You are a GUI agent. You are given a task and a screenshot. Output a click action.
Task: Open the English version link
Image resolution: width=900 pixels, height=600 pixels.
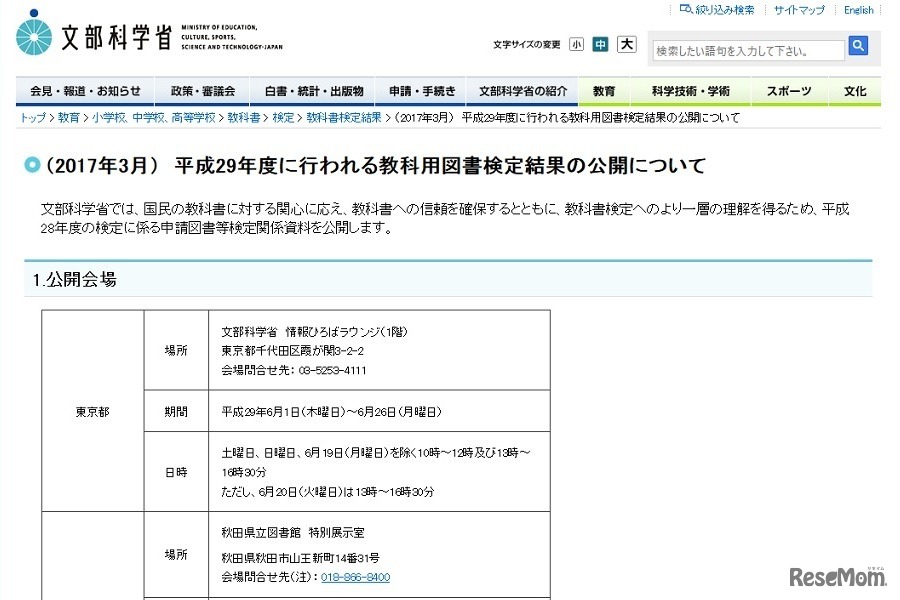point(858,9)
